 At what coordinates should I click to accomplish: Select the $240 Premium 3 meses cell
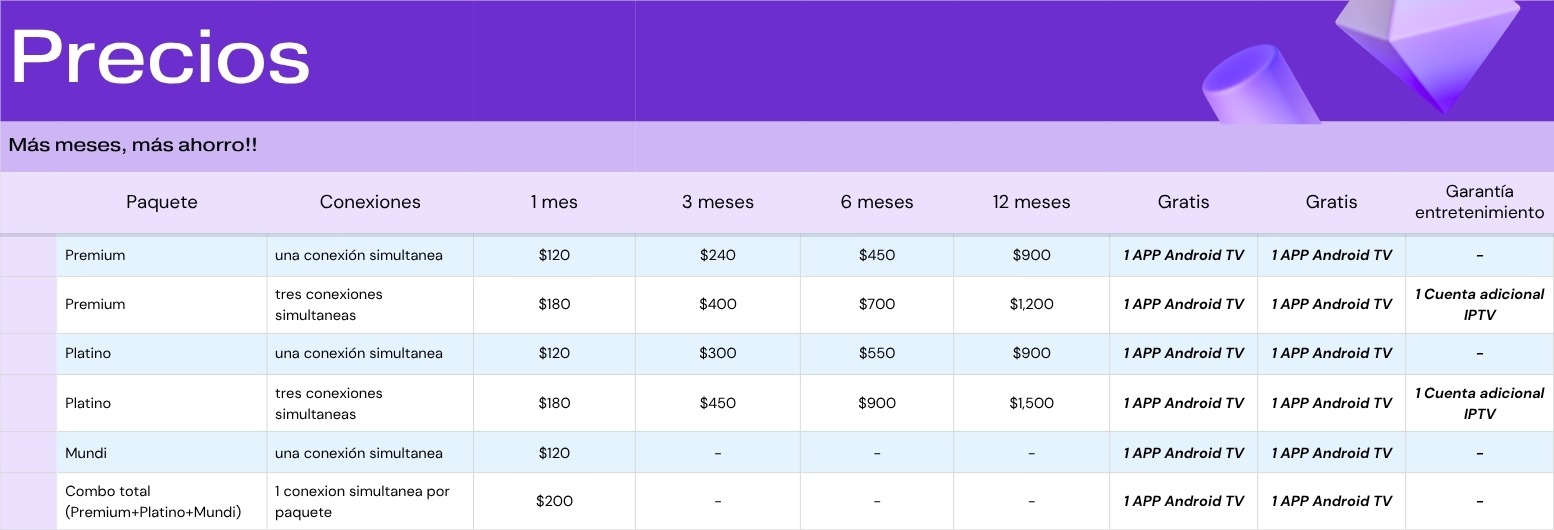pos(718,255)
